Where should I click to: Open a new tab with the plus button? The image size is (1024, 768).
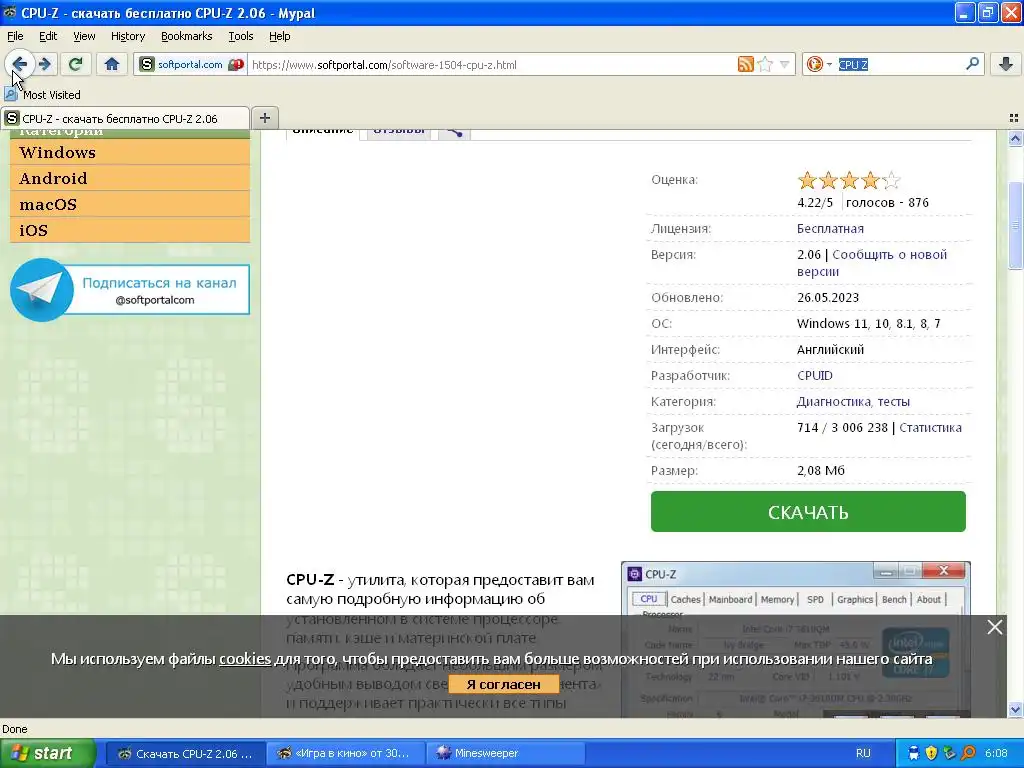(x=264, y=118)
